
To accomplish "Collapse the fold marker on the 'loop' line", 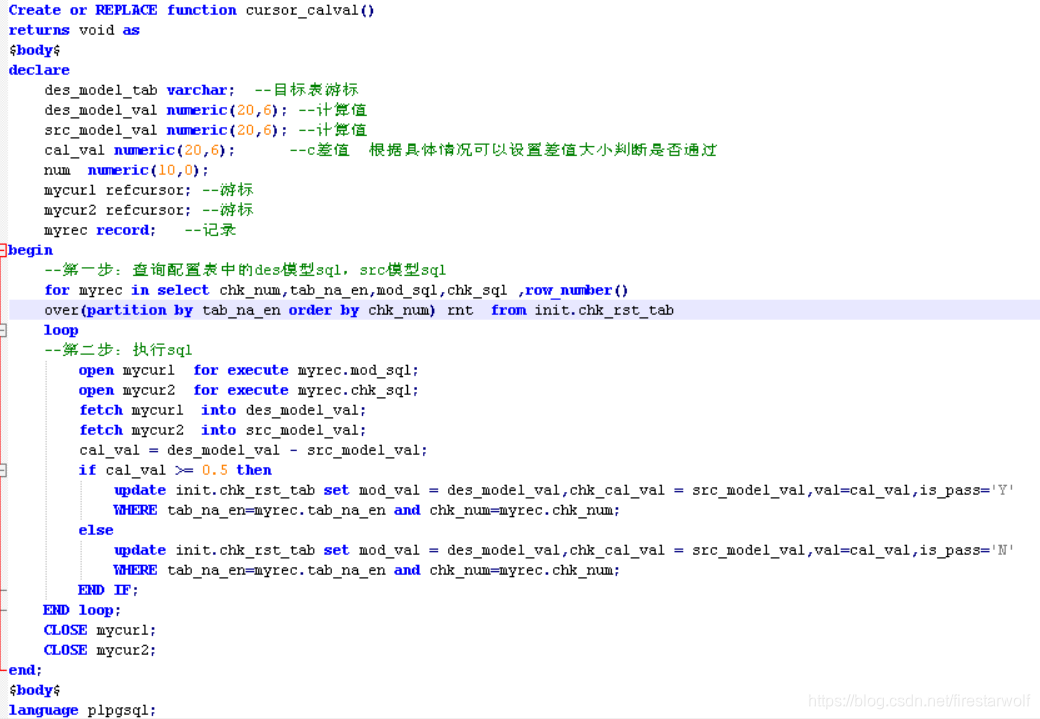I will pyautogui.click(x=3, y=330).
